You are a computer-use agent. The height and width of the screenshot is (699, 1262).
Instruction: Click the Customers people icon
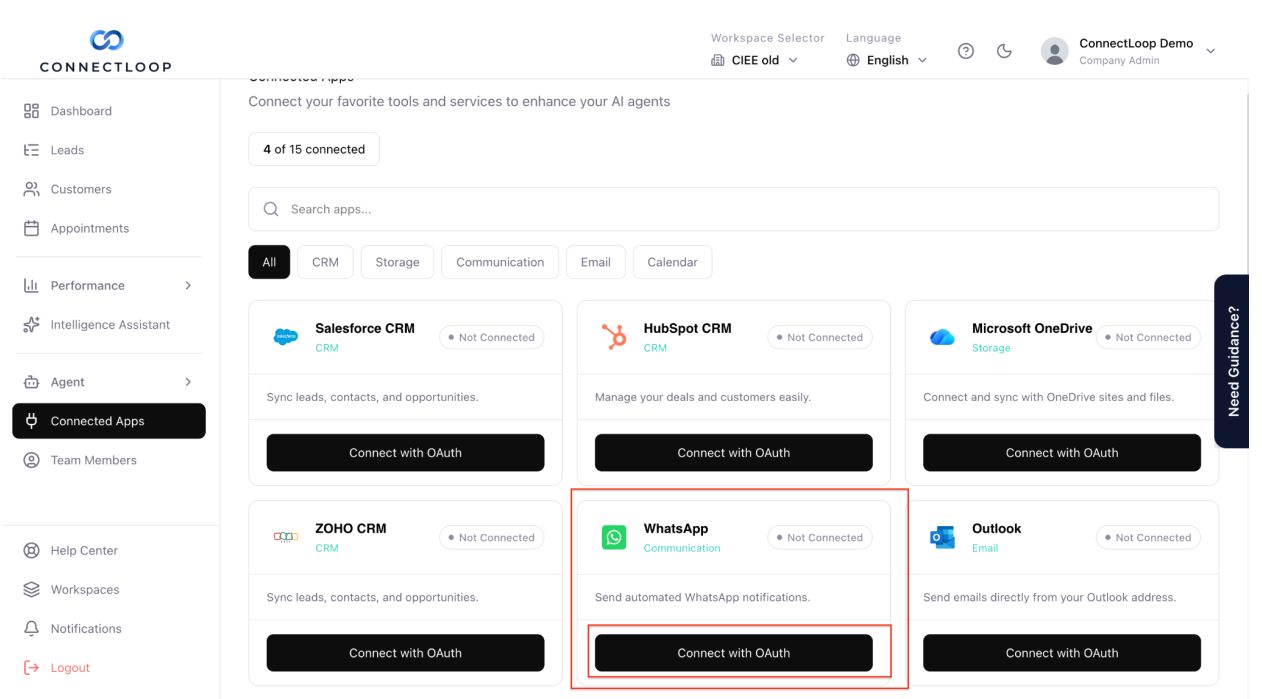pyautogui.click(x=31, y=189)
